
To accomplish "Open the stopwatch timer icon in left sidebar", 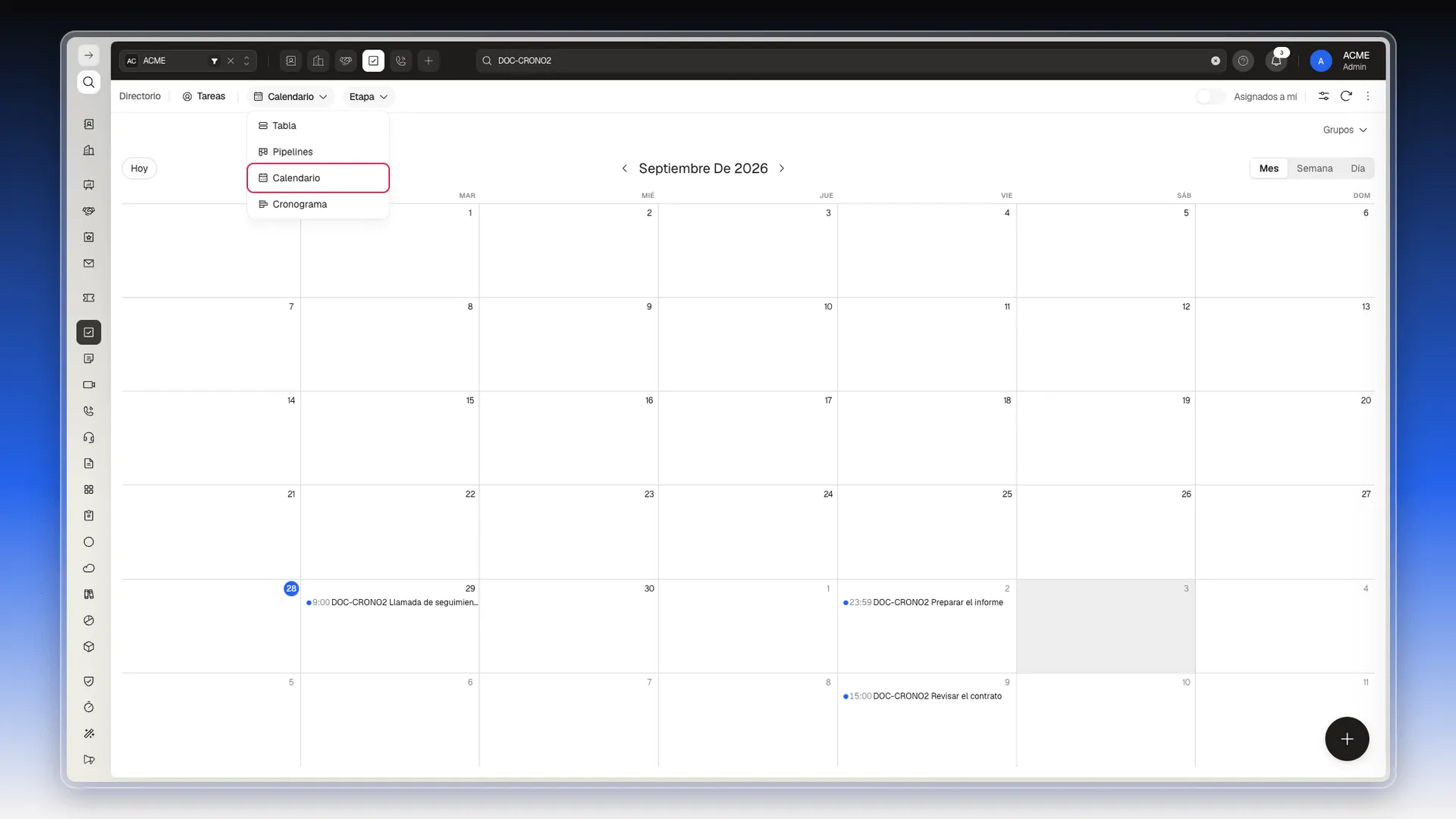I will pyautogui.click(x=89, y=707).
